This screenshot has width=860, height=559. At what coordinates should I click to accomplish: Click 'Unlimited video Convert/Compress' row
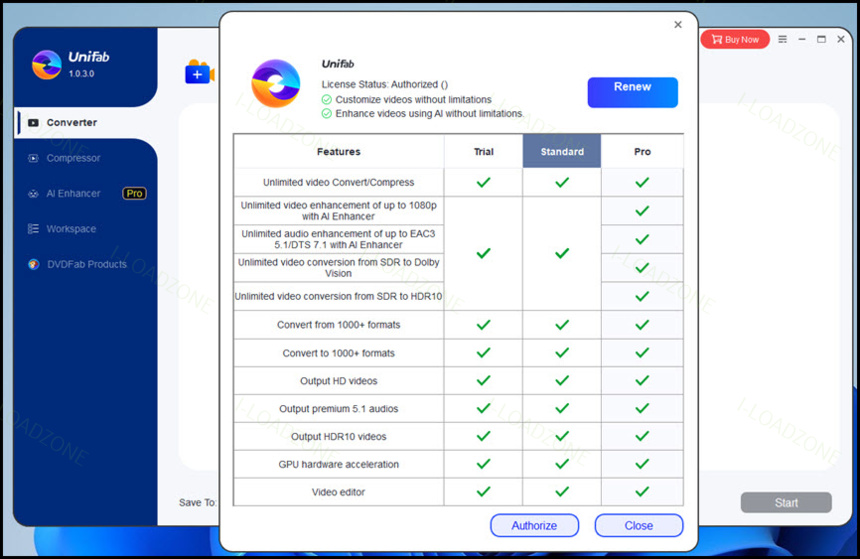click(x=338, y=182)
